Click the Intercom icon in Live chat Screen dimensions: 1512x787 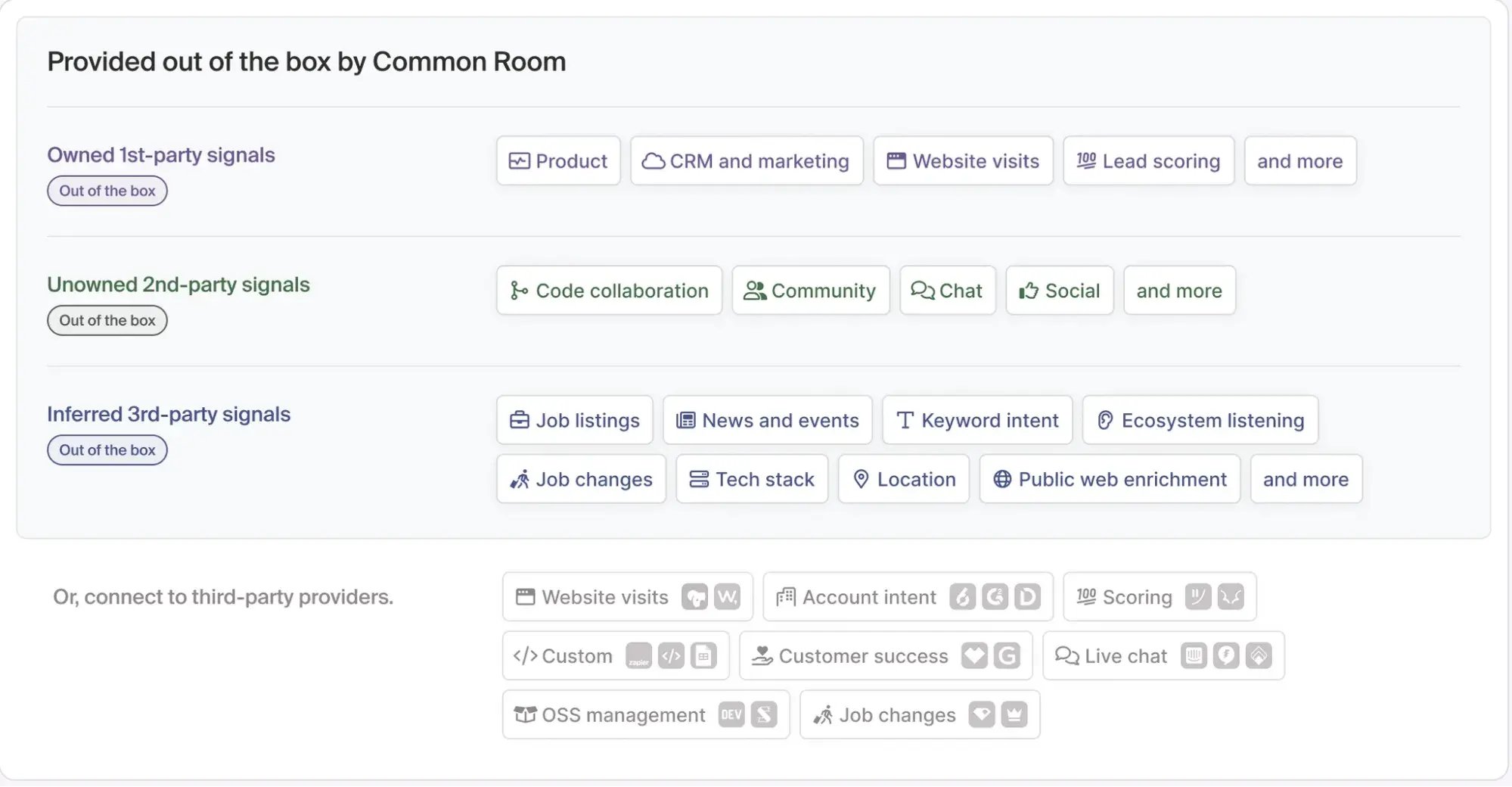(1194, 656)
